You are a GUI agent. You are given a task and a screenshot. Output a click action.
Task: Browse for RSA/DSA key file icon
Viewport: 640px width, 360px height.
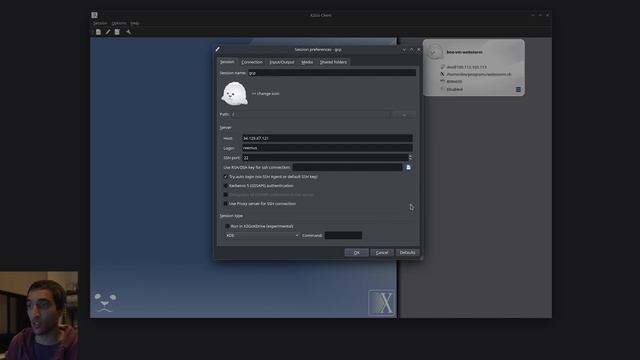coord(408,167)
